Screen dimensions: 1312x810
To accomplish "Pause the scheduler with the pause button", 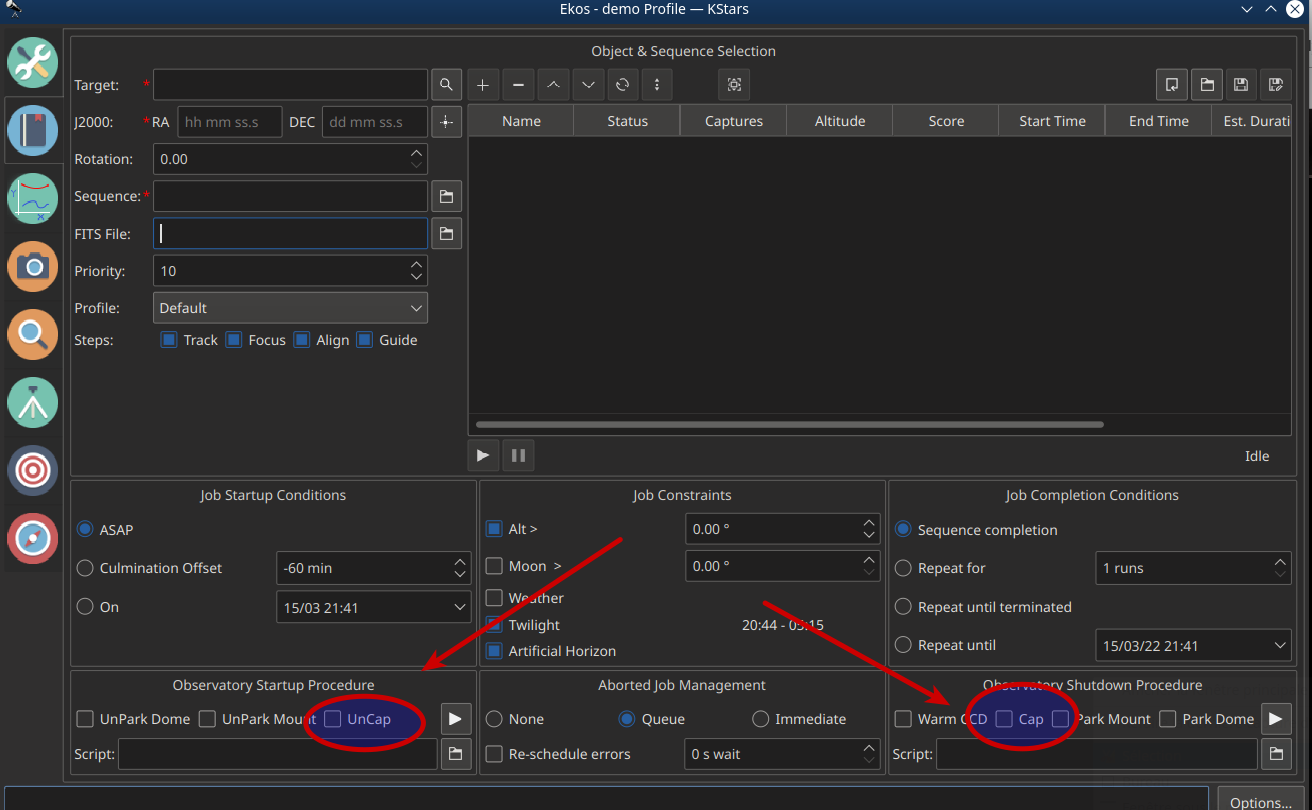I will coord(518,455).
